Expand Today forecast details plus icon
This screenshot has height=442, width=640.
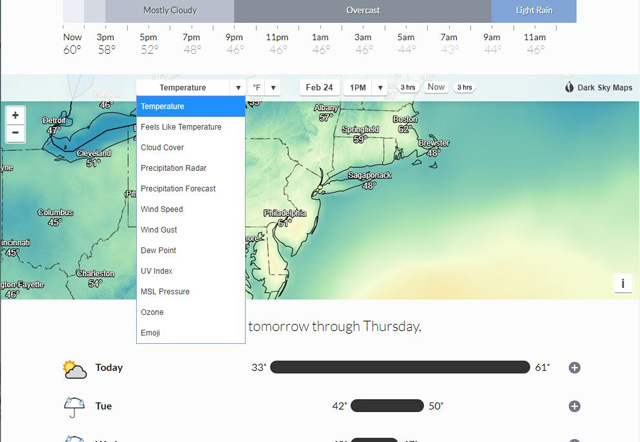pyautogui.click(x=574, y=368)
